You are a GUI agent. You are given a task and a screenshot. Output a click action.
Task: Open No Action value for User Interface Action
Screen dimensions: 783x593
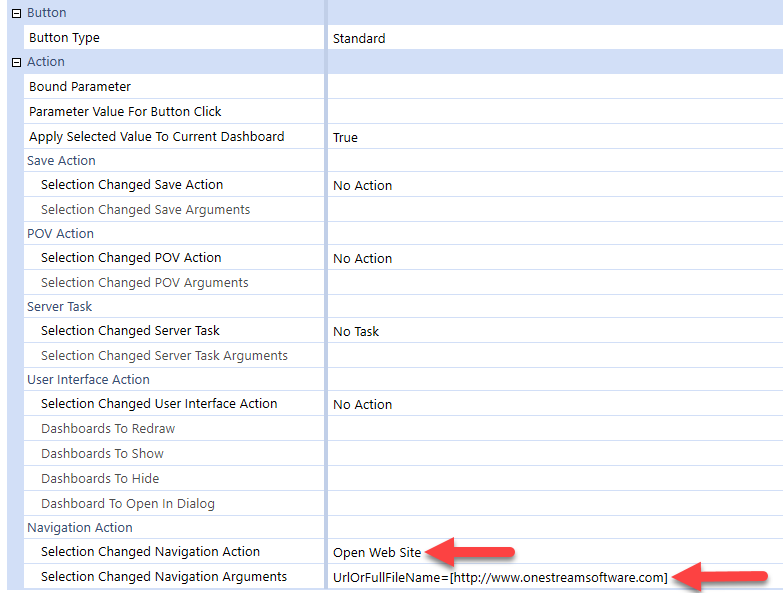tap(363, 404)
